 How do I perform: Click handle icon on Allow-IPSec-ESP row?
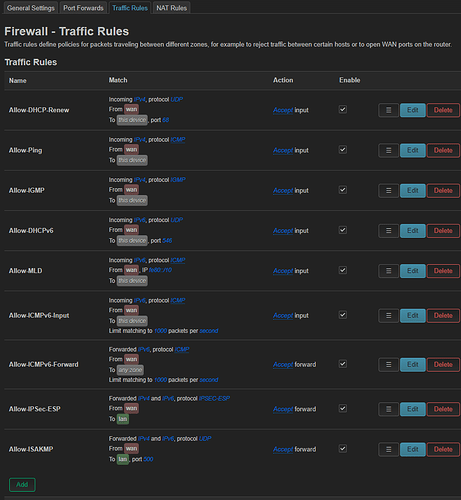click(388, 409)
